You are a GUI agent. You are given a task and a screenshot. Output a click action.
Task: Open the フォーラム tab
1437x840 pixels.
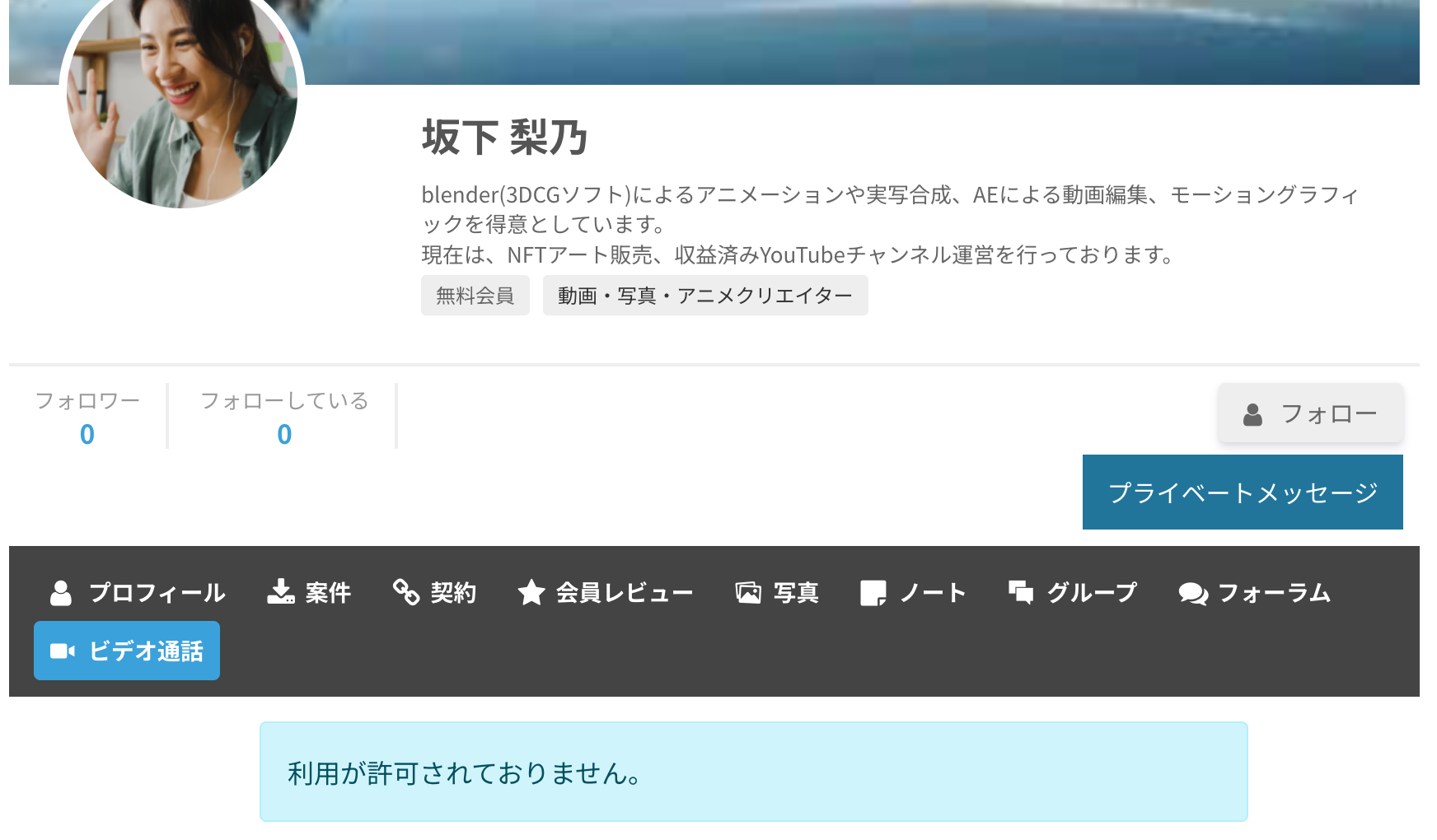[x=1255, y=593]
